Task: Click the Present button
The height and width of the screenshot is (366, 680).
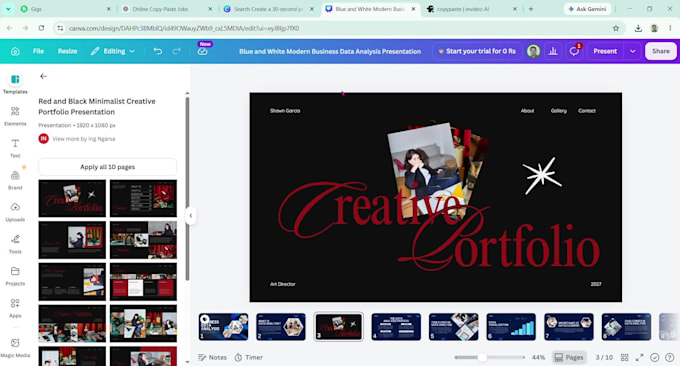Action: (605, 51)
